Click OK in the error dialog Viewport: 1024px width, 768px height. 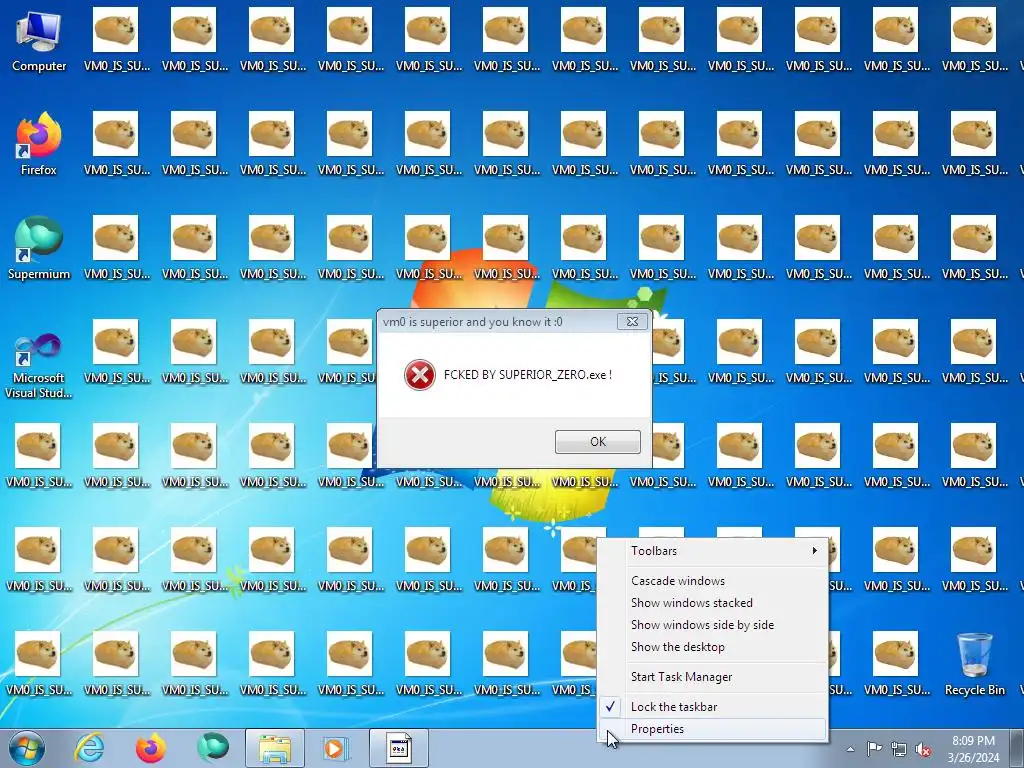click(x=598, y=442)
